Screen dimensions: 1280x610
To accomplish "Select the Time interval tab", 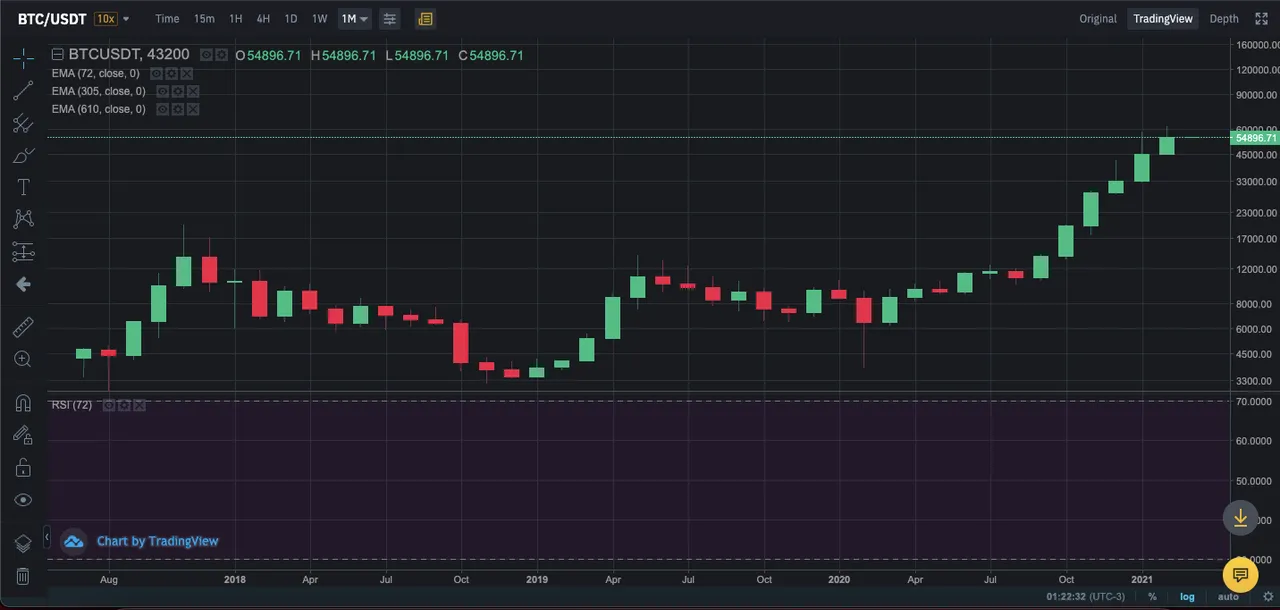I will 167,19.
